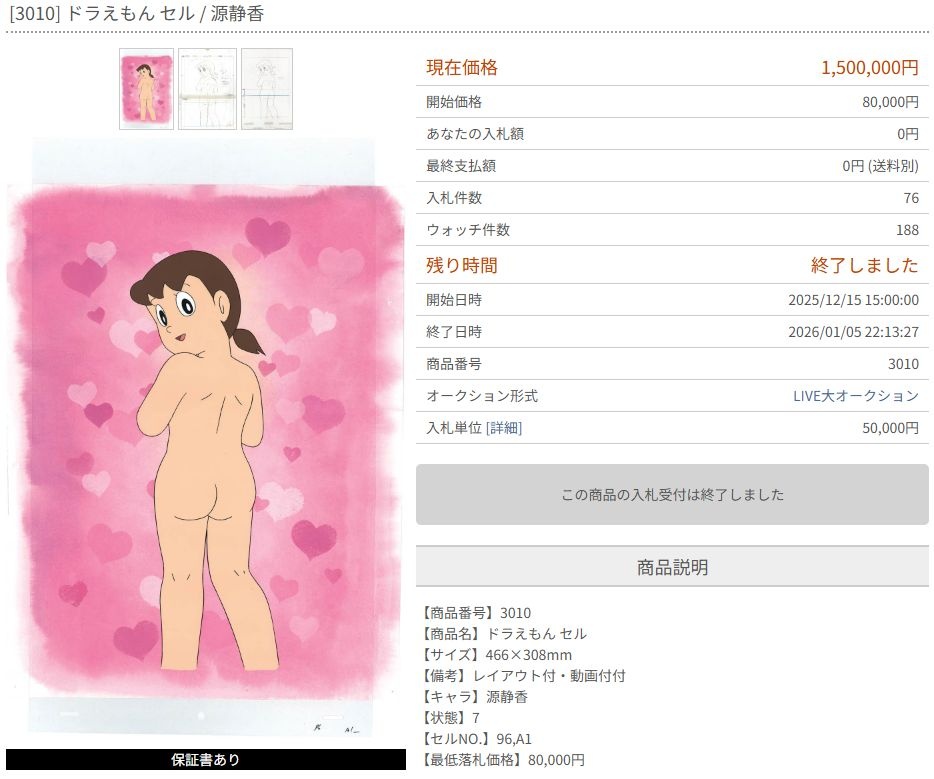This screenshot has width=934, height=779.
Task: Open the LIVE大オークション link
Action: 855,396
